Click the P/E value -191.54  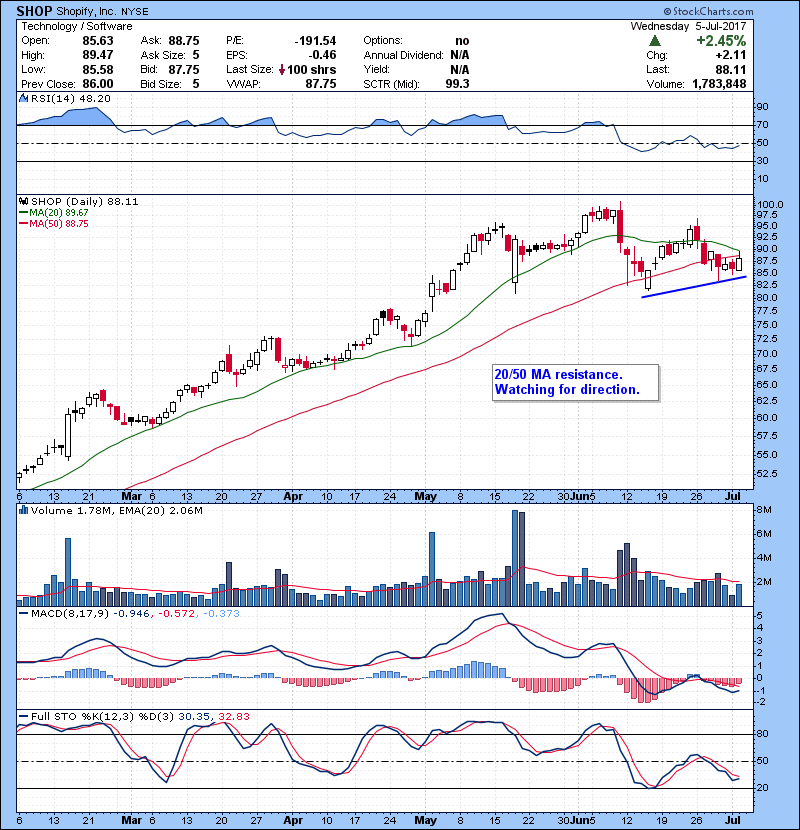tap(316, 41)
